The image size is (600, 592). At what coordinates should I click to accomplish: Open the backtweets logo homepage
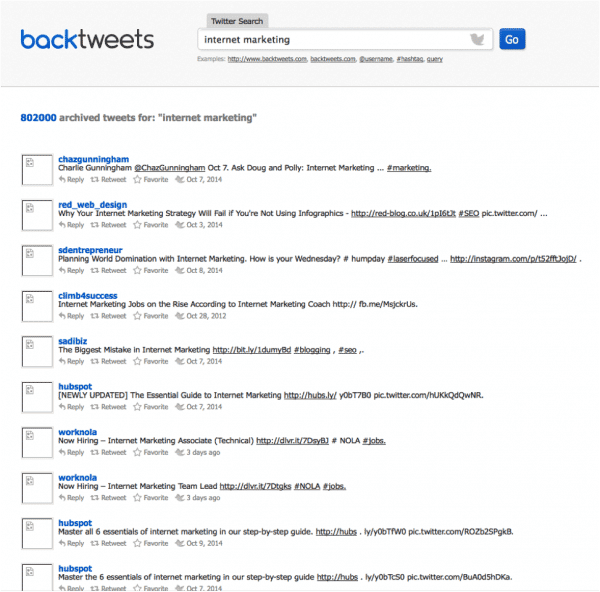87,39
